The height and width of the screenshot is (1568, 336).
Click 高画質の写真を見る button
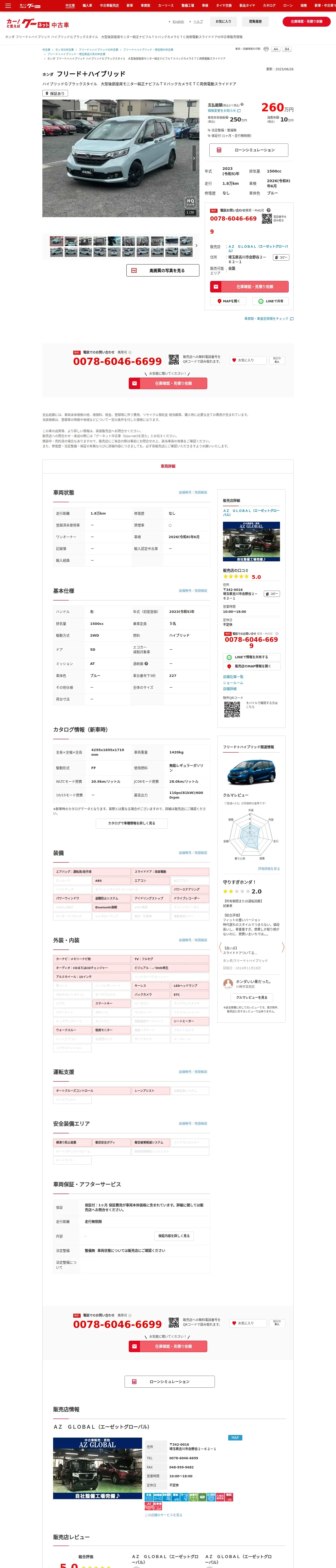(163, 270)
